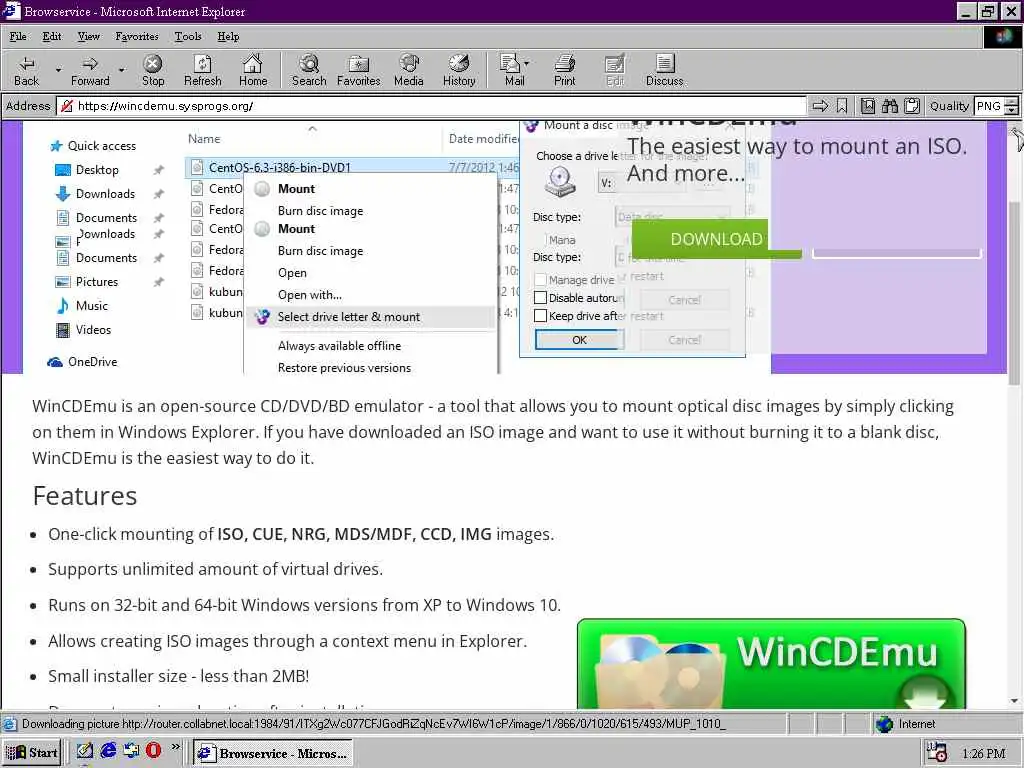This screenshot has width=1024, height=768.
Task: Show browsing History from the toolbar
Action: click(x=459, y=71)
